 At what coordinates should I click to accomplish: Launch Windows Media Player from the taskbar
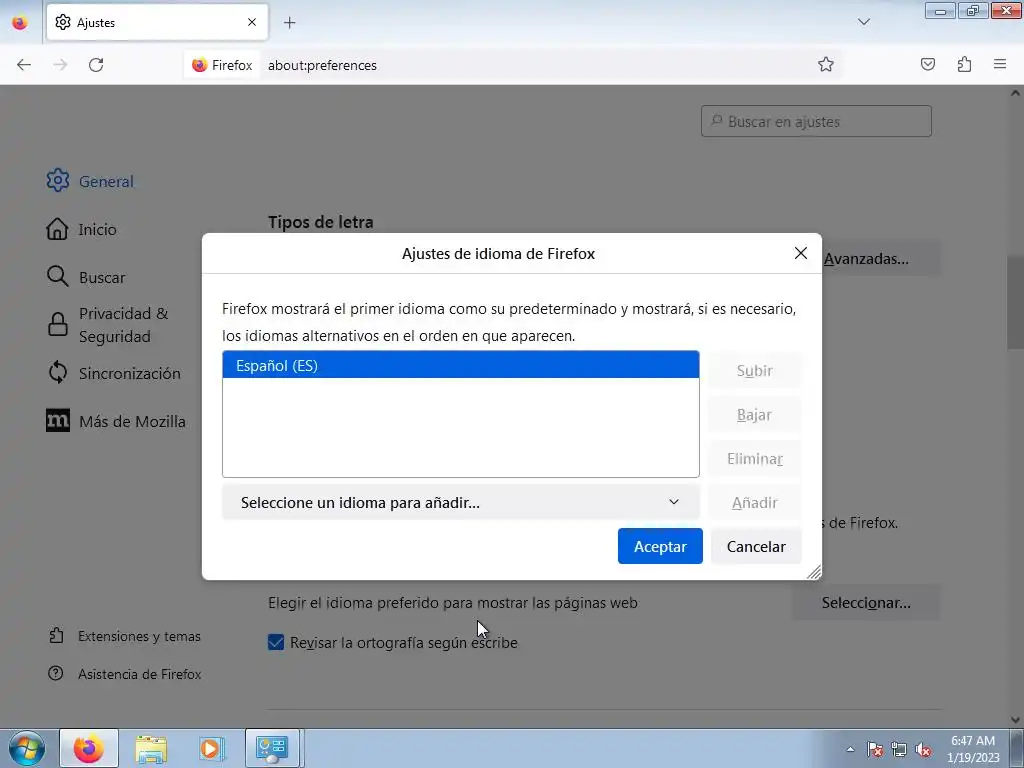point(212,748)
